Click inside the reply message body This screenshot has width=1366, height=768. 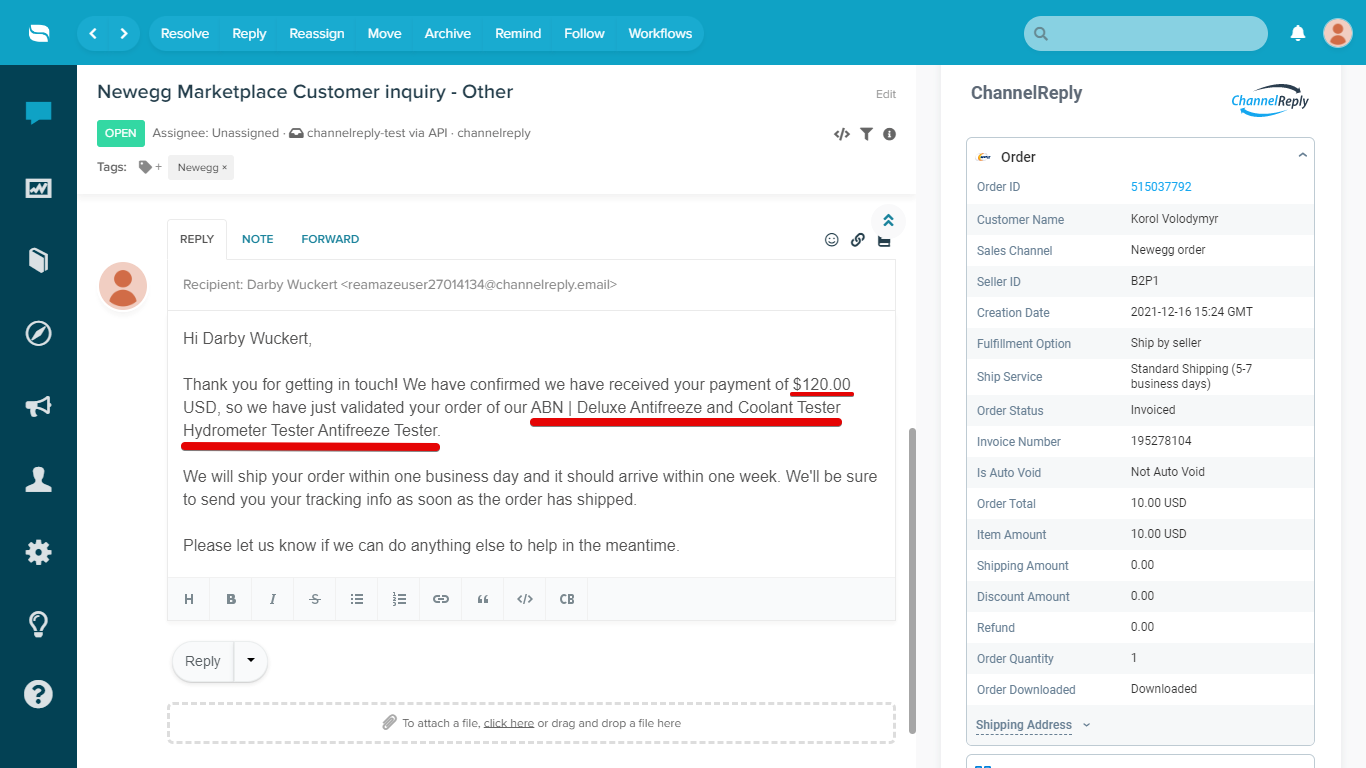point(531,443)
